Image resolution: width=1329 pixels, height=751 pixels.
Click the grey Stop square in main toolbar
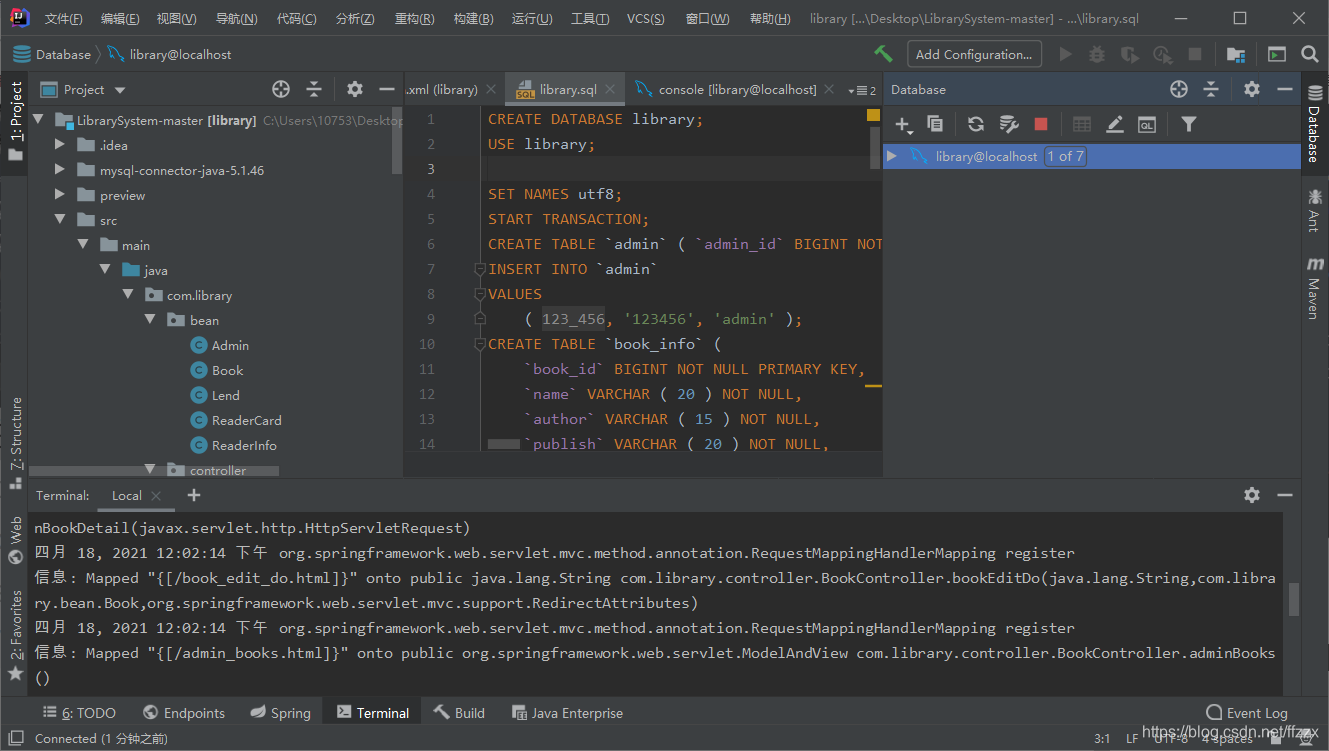point(1194,54)
